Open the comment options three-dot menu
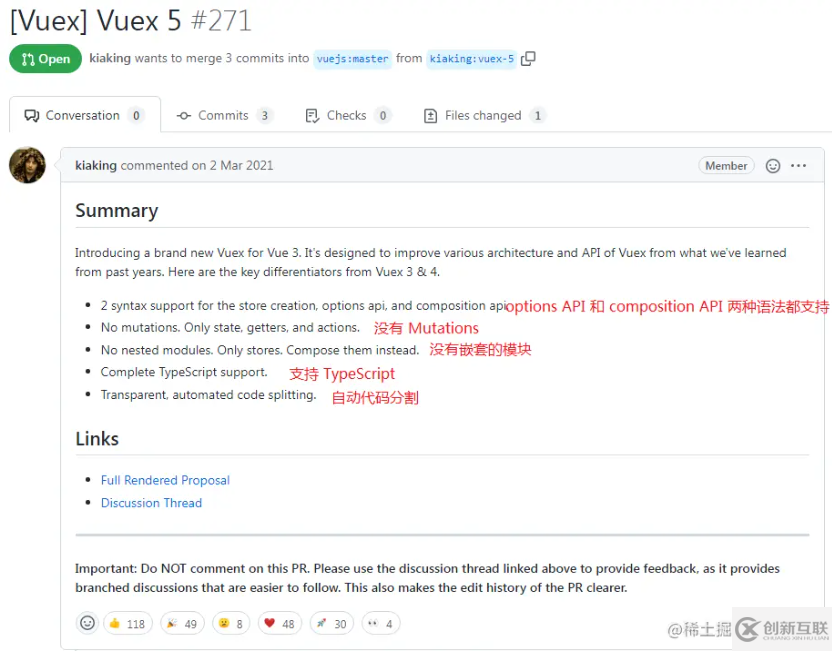Viewport: 832px width, 651px height. coord(798,166)
